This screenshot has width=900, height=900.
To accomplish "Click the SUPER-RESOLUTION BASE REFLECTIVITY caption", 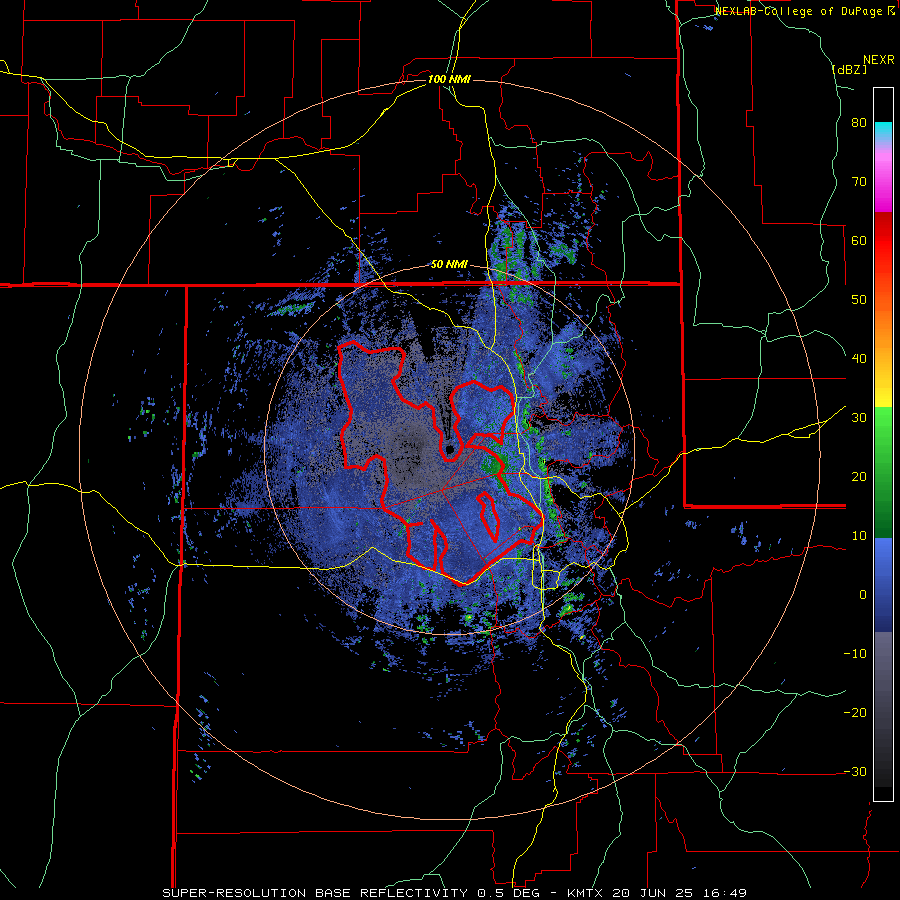I will pos(313,893).
